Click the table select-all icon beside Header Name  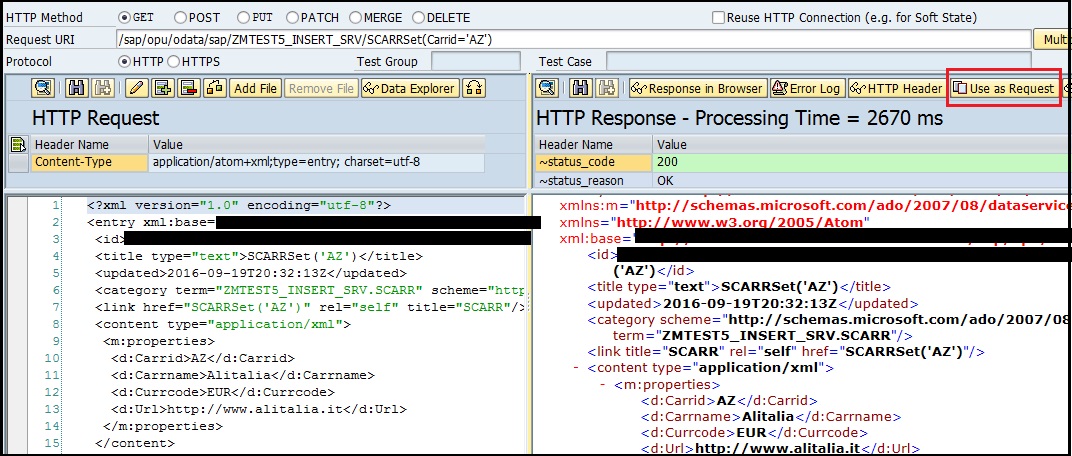click(18, 144)
